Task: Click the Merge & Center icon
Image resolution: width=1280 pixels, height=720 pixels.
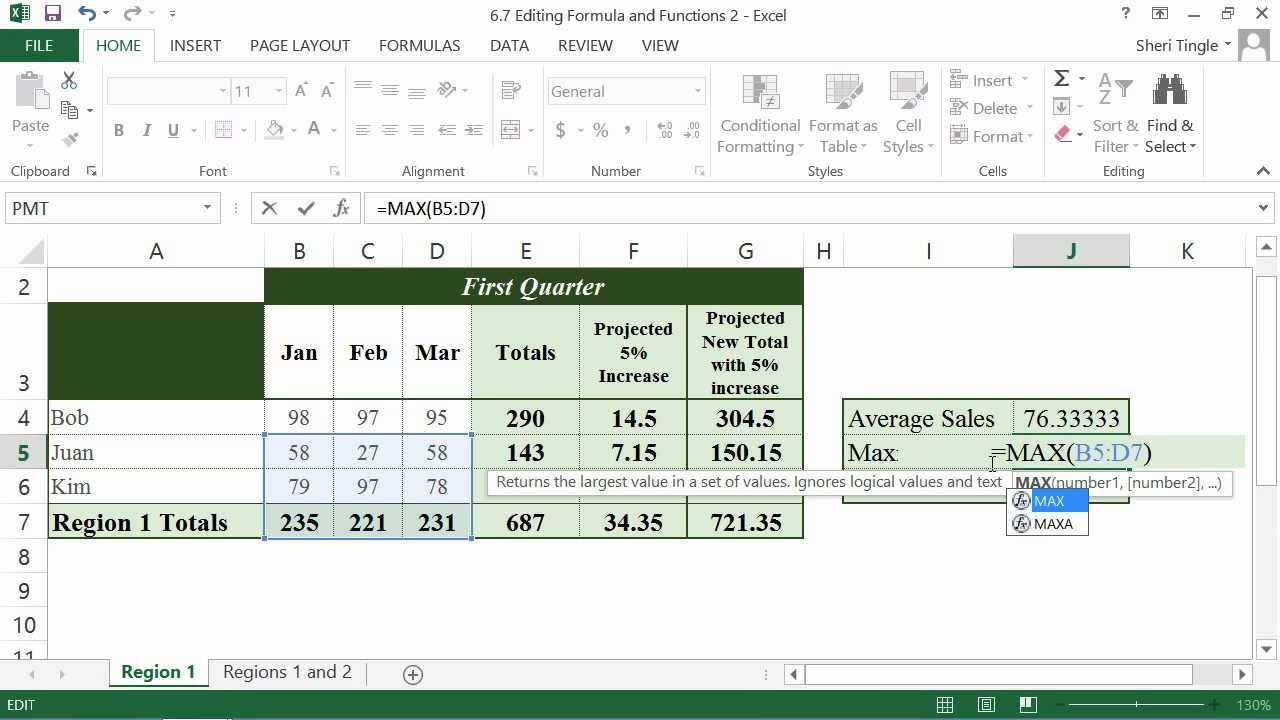Action: (x=511, y=130)
